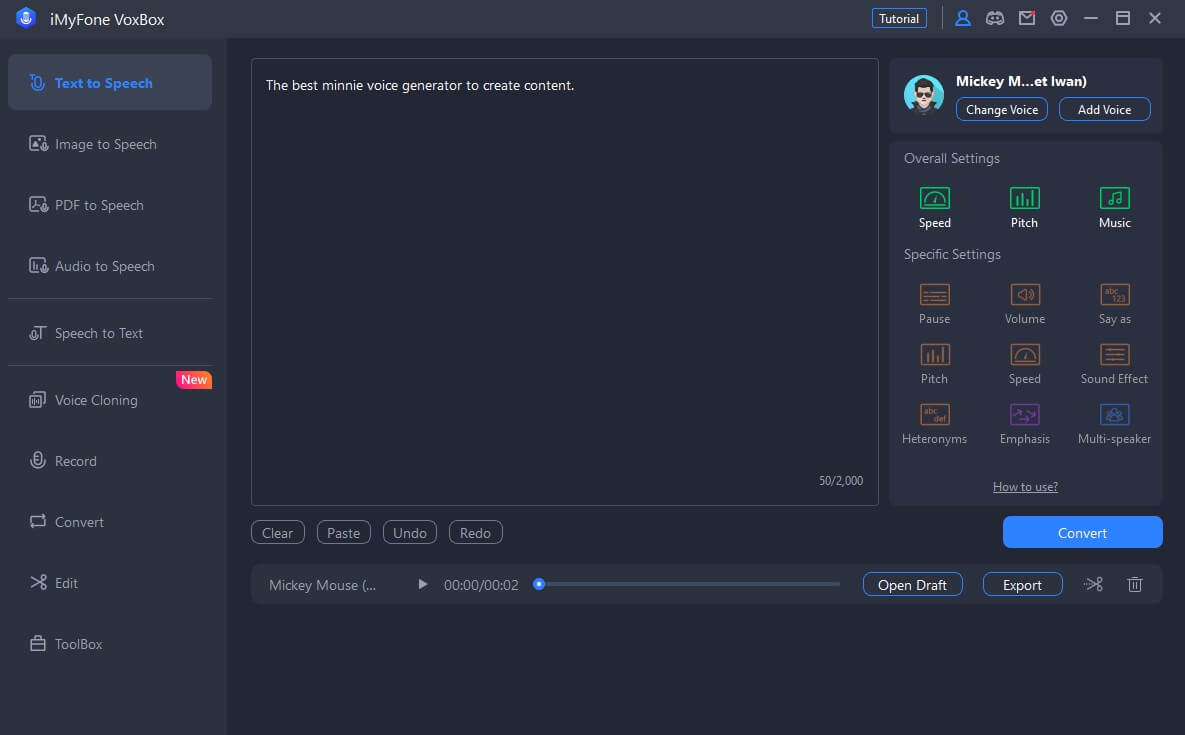Open the Record section
Screen dimensions: 1185x735
tap(110, 461)
